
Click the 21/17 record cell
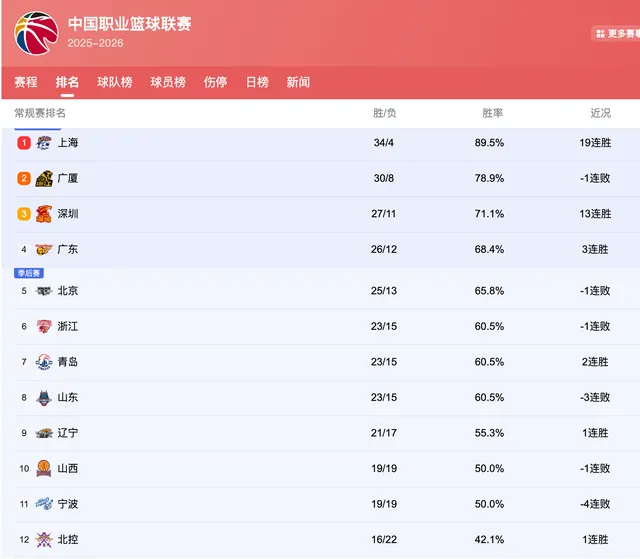384,433
